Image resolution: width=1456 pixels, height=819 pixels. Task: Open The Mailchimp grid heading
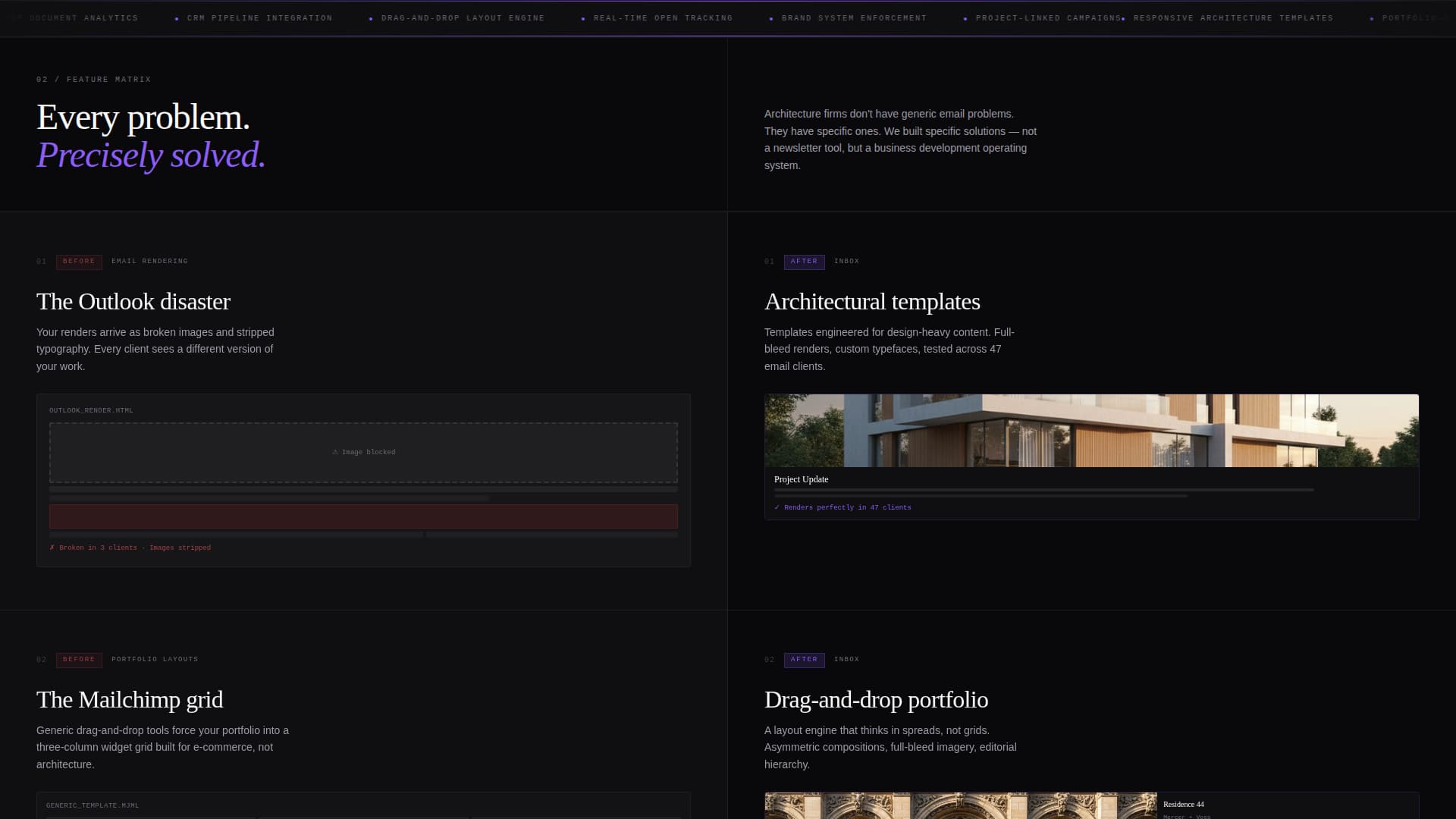(130, 700)
